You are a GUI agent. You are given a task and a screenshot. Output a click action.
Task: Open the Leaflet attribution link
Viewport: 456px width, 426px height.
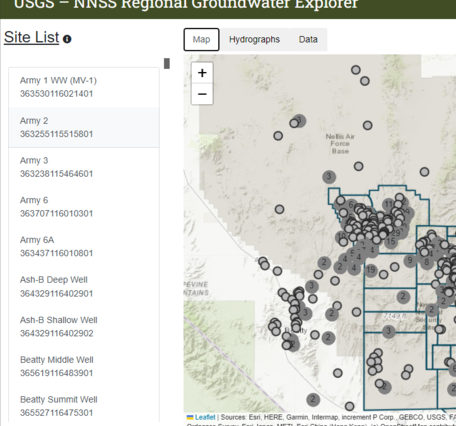205,417
